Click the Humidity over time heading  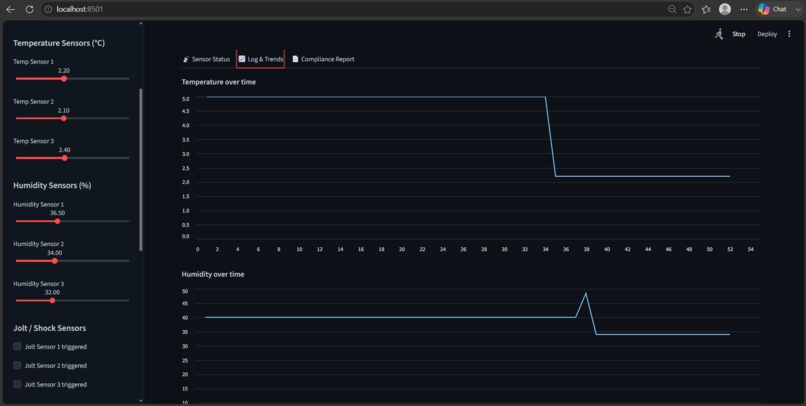(x=213, y=274)
